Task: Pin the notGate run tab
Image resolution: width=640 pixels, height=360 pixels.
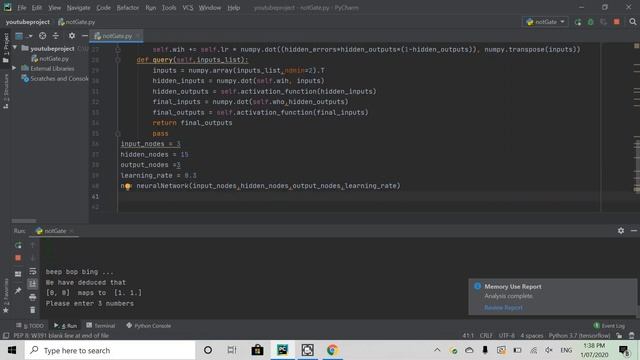Action: (x=18, y=291)
